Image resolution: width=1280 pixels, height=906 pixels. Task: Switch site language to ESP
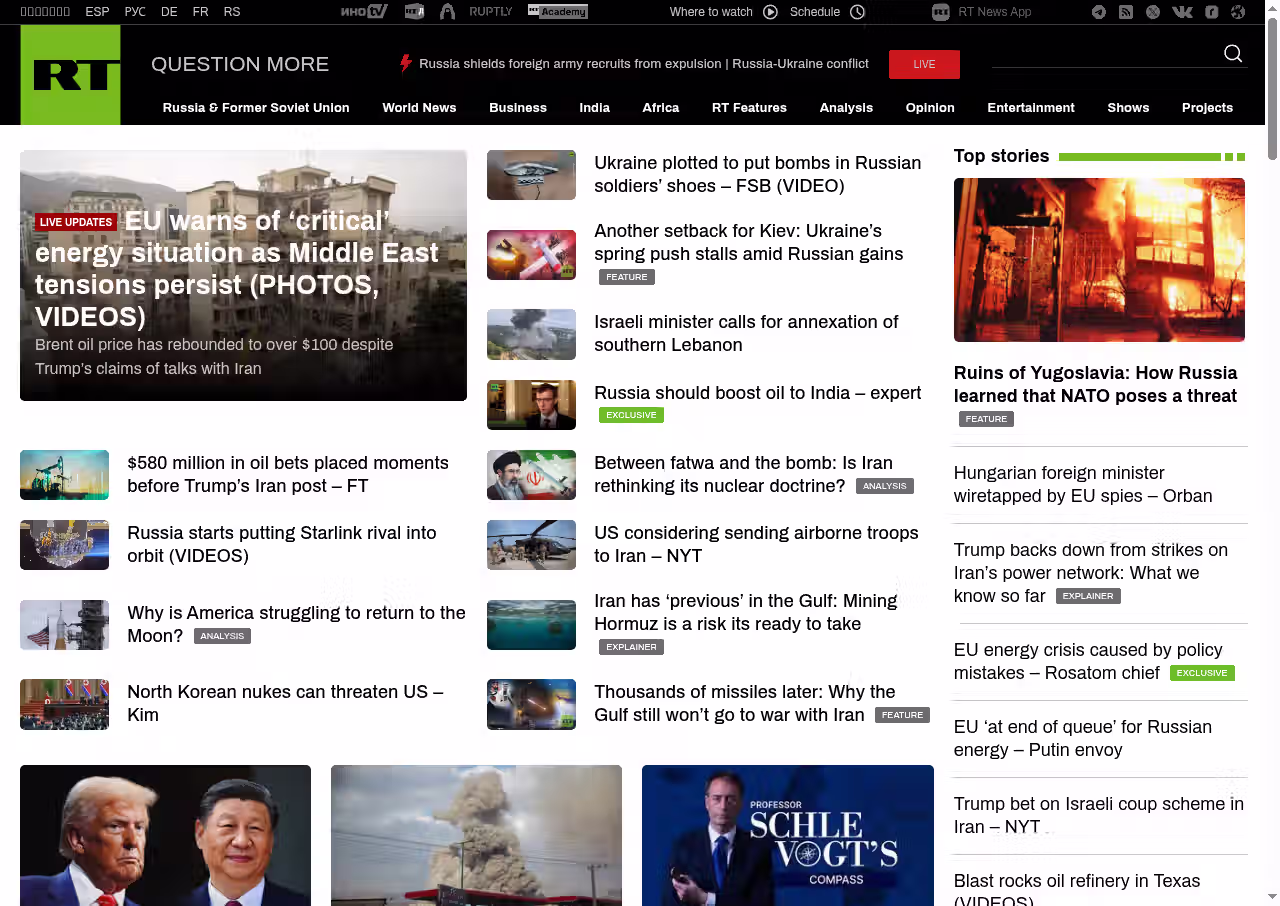click(97, 12)
